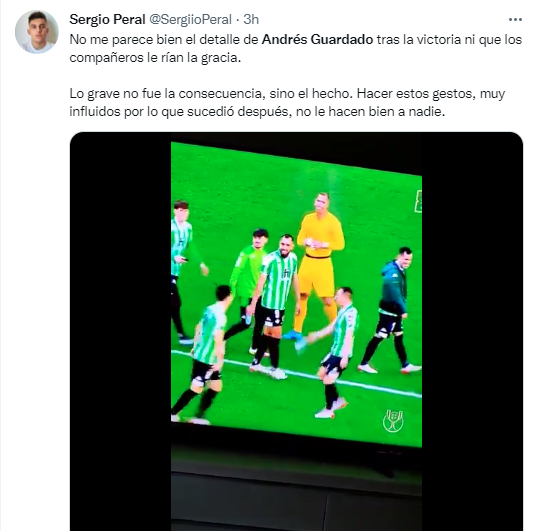
Task: Click the Copa del Rey trophy watermark in video
Action: coord(393,421)
